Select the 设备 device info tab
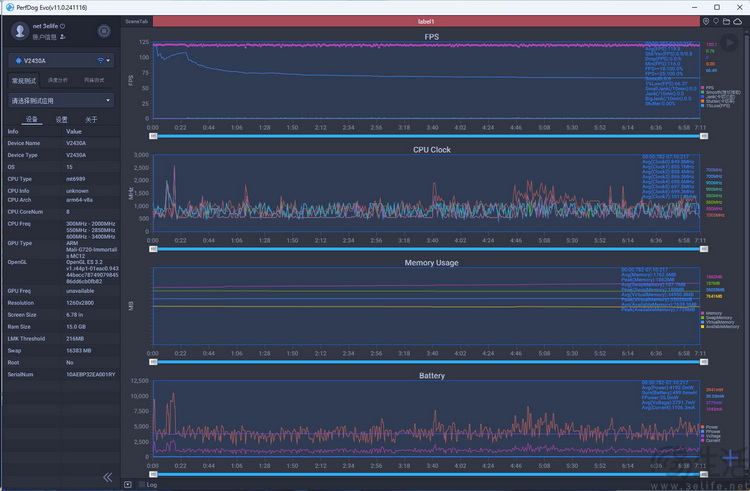 point(32,119)
